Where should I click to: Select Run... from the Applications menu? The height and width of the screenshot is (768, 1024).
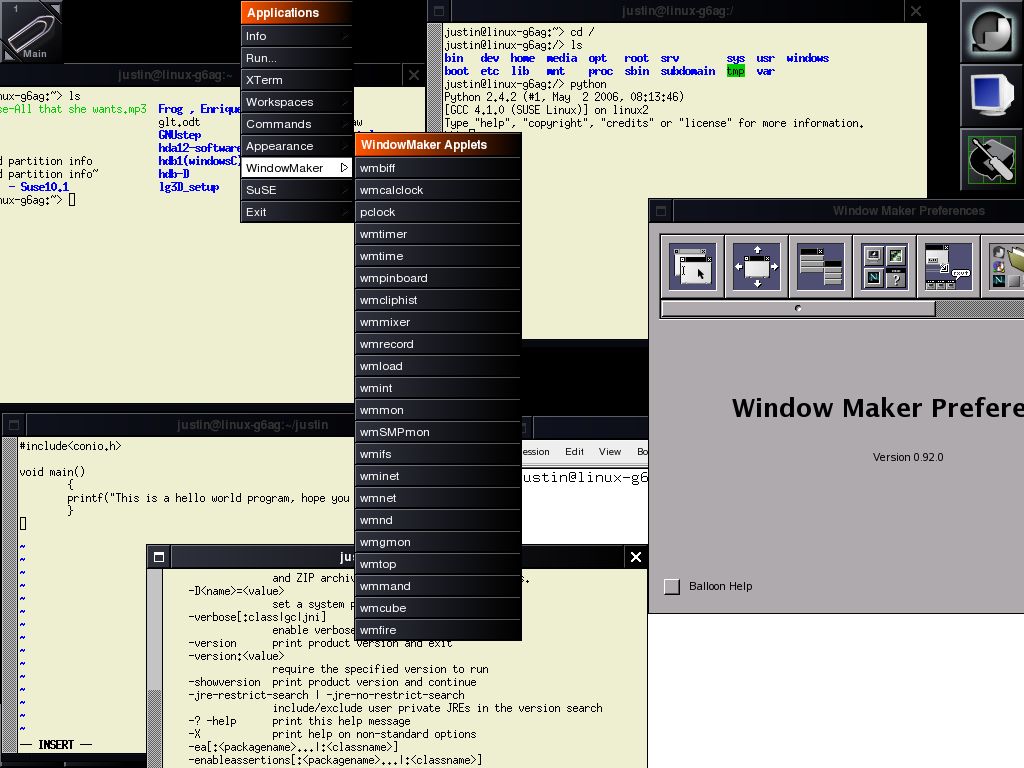pyautogui.click(x=296, y=58)
